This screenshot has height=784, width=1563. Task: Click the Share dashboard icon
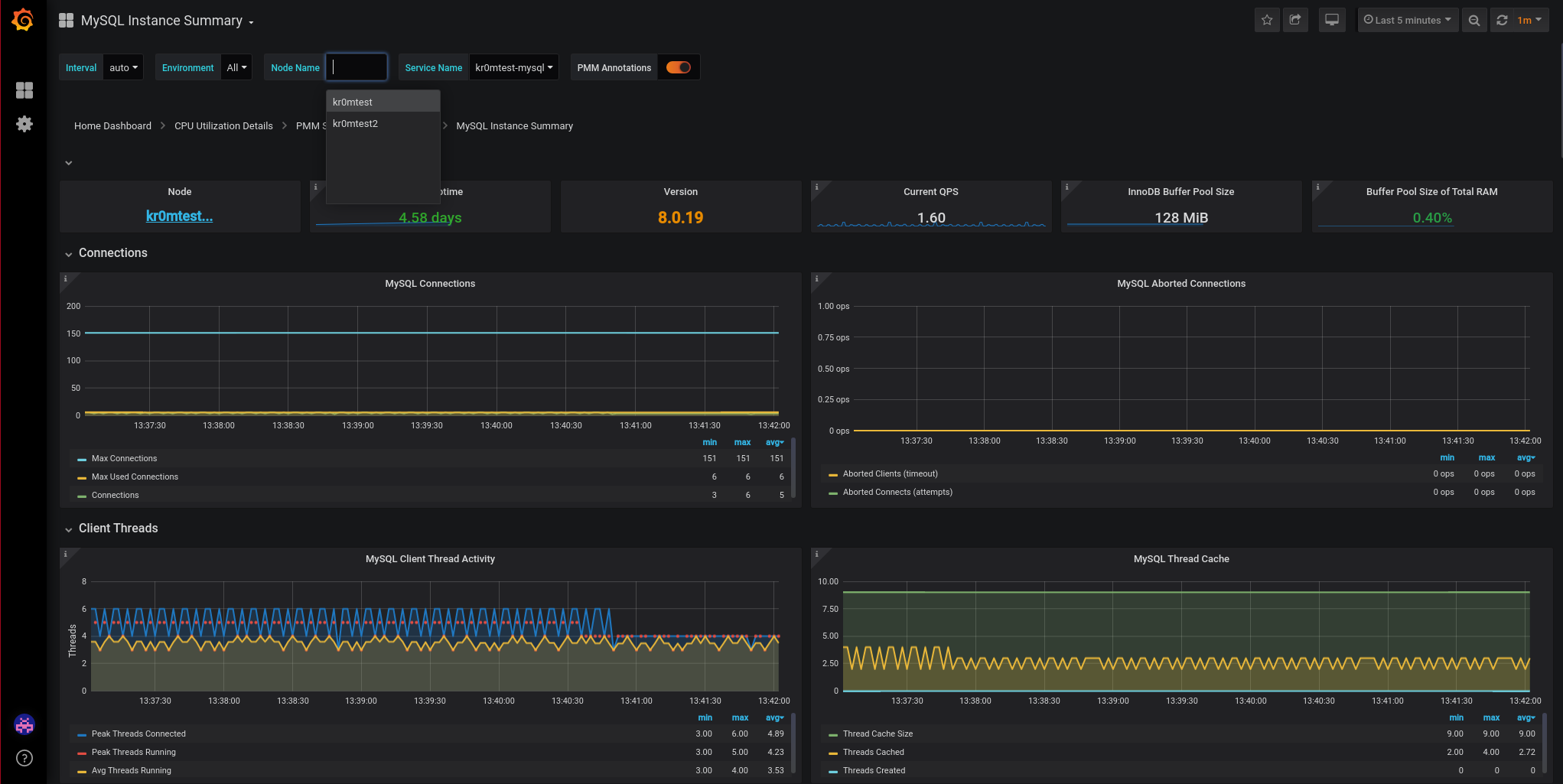[1295, 21]
